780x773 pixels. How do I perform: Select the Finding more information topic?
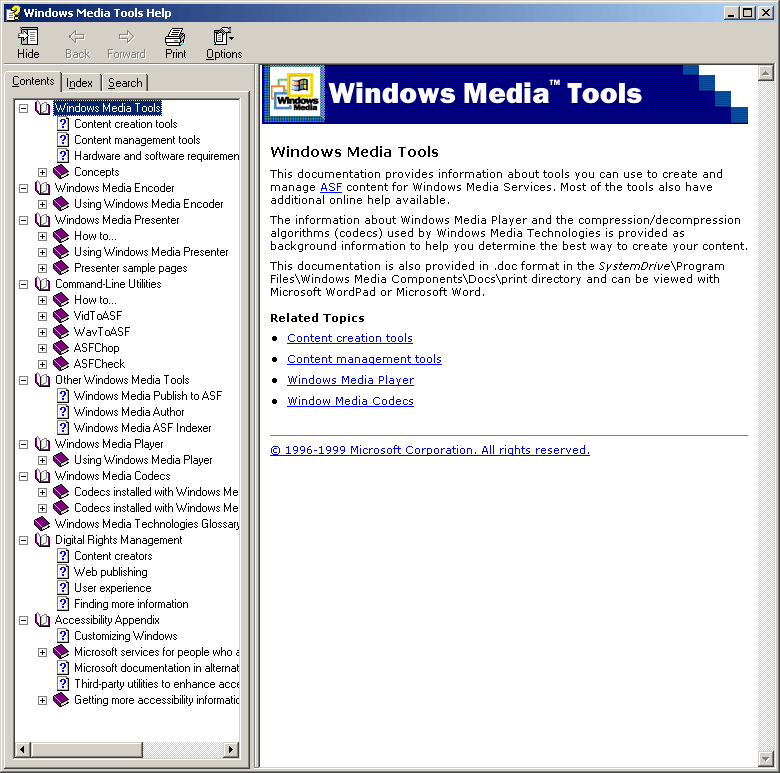[x=131, y=604]
